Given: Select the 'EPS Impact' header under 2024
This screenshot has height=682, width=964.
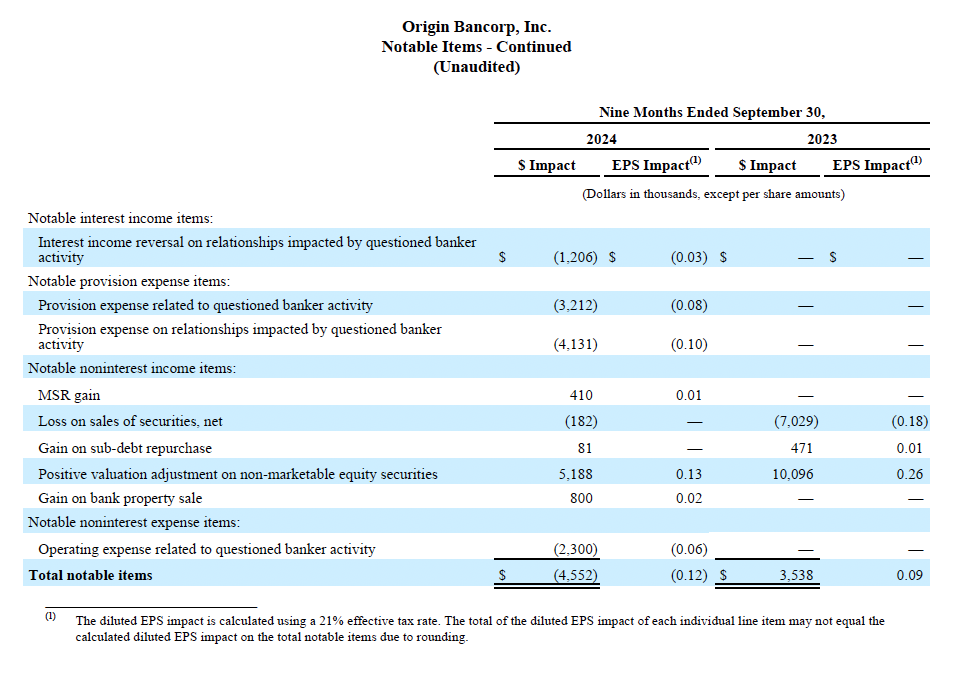Looking at the screenshot, I should 656,164.
